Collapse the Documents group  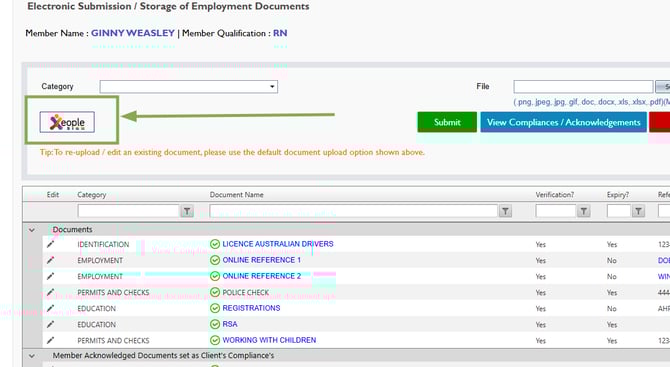tap(32, 230)
